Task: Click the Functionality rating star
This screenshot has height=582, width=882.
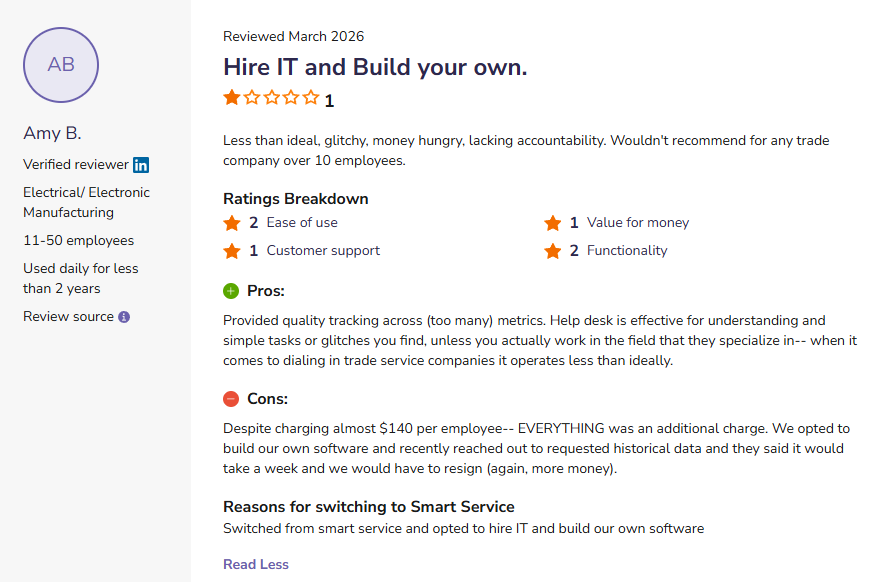Action: pyautogui.click(x=554, y=251)
